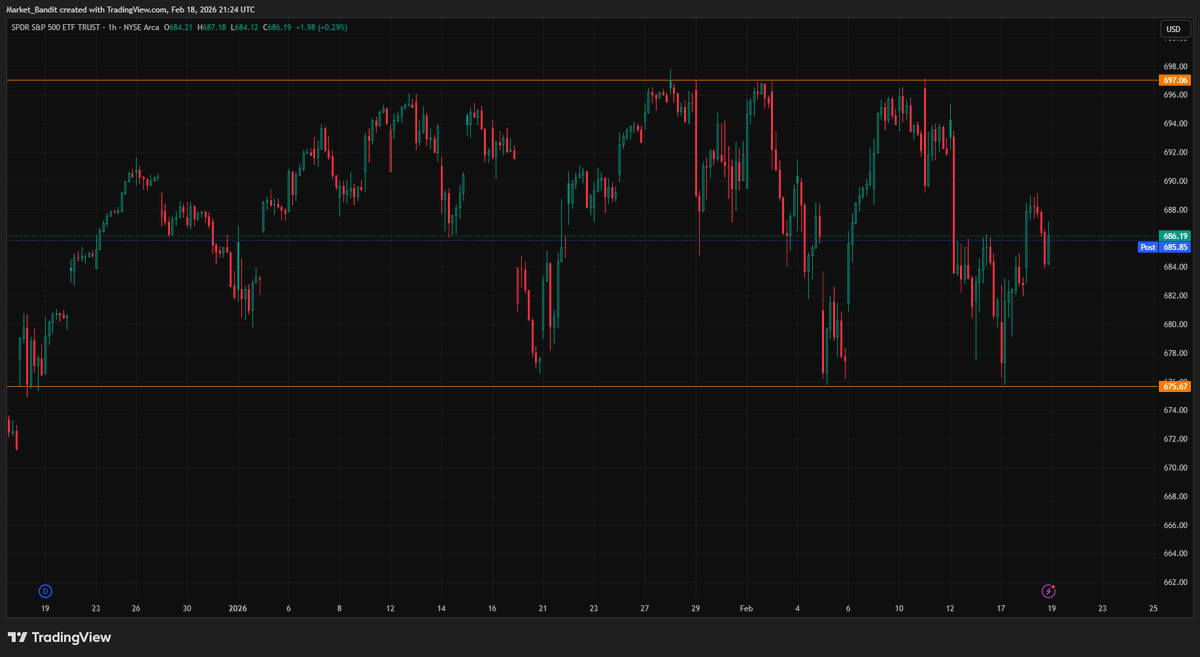
Task: Open the 1h timeframe selector
Action: (111, 29)
